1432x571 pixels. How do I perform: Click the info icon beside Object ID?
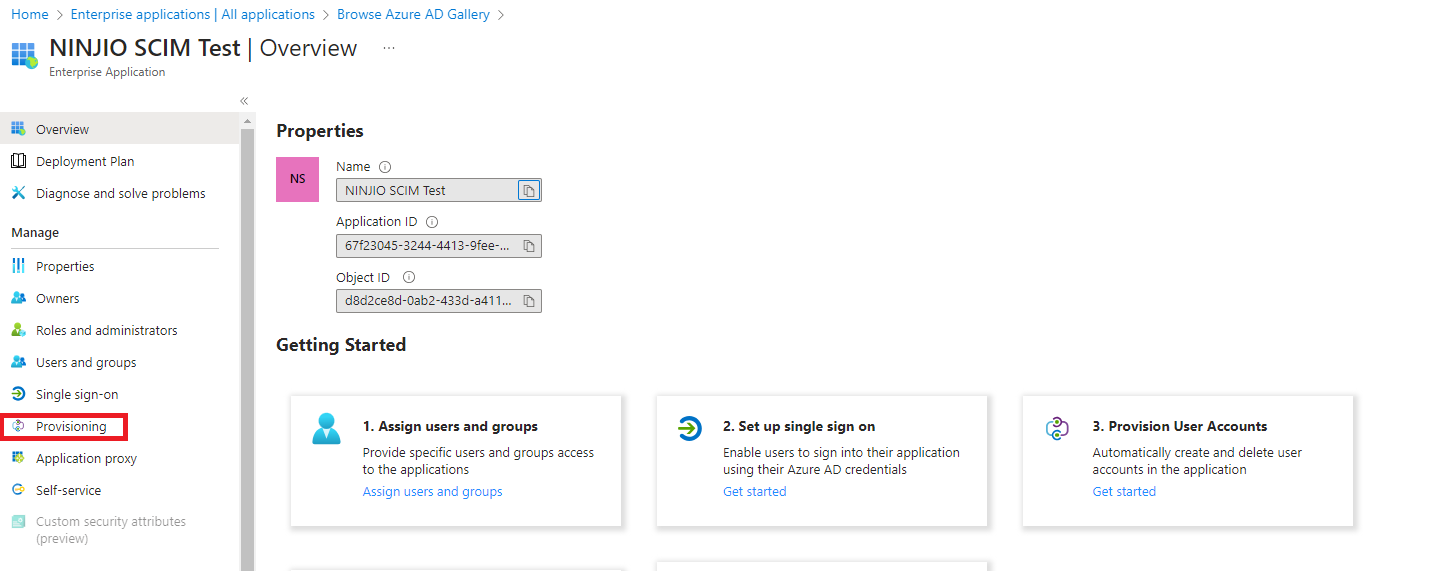coord(408,278)
